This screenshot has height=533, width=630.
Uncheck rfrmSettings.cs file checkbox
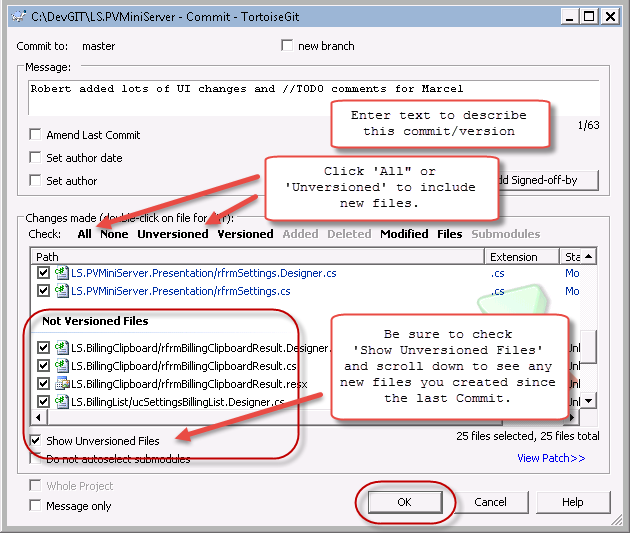(43, 290)
